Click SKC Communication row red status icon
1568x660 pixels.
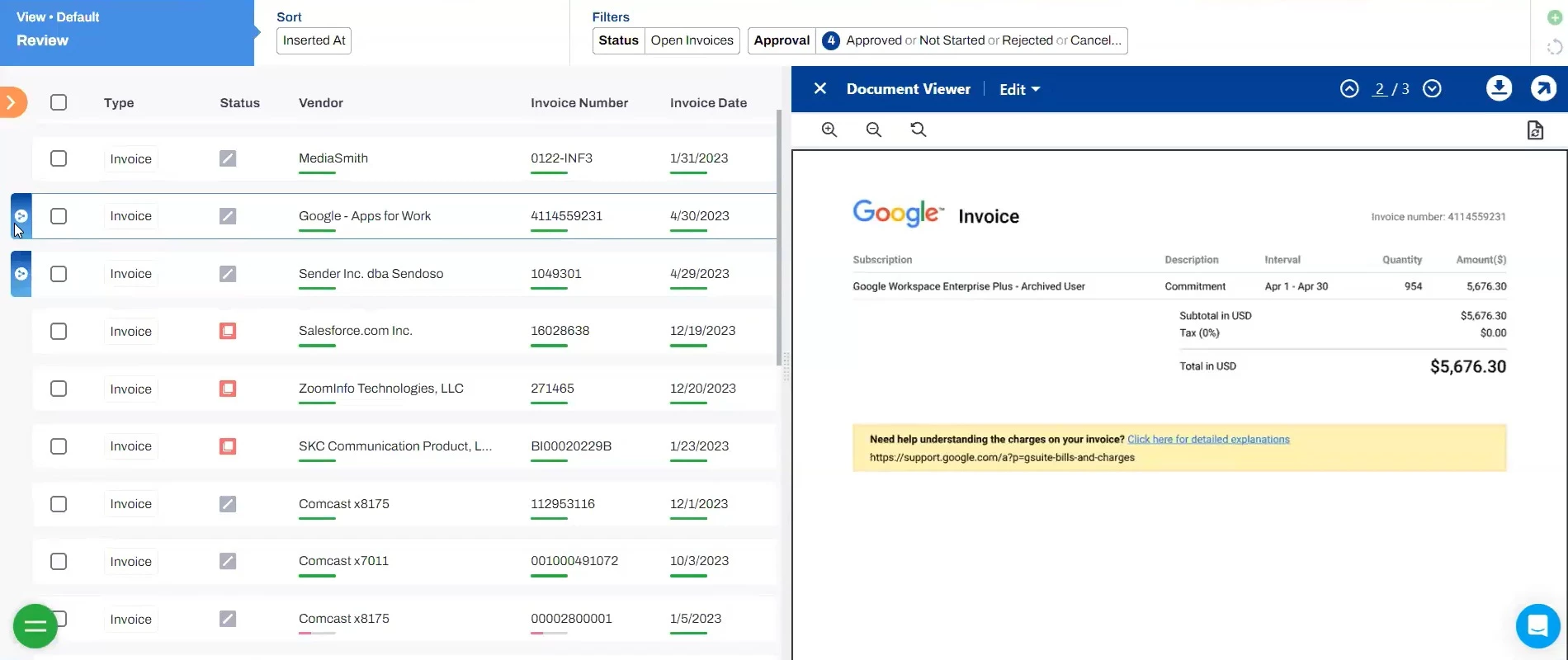point(228,446)
